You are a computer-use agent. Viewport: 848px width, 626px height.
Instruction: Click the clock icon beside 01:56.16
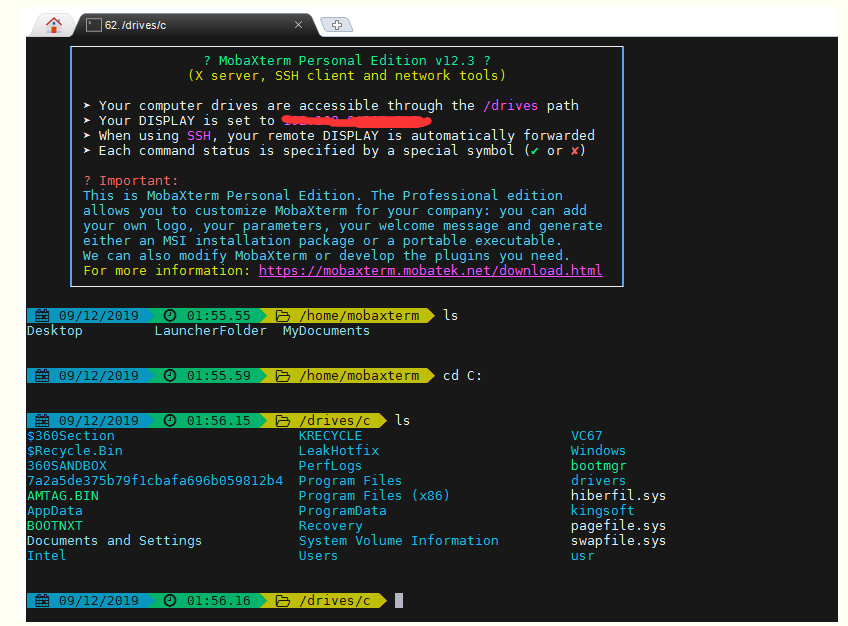click(170, 601)
